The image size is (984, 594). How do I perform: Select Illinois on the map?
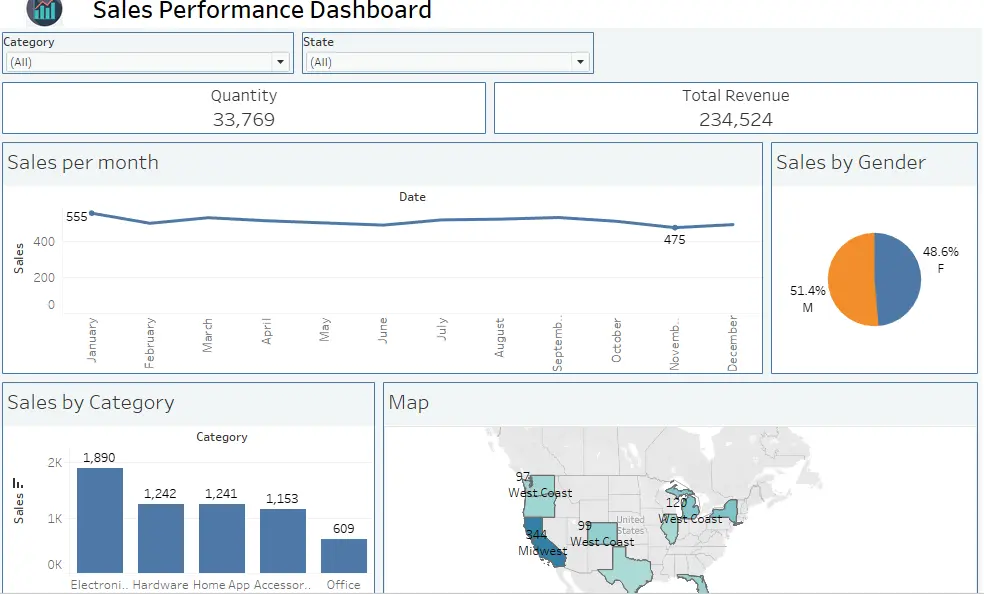coord(670,531)
